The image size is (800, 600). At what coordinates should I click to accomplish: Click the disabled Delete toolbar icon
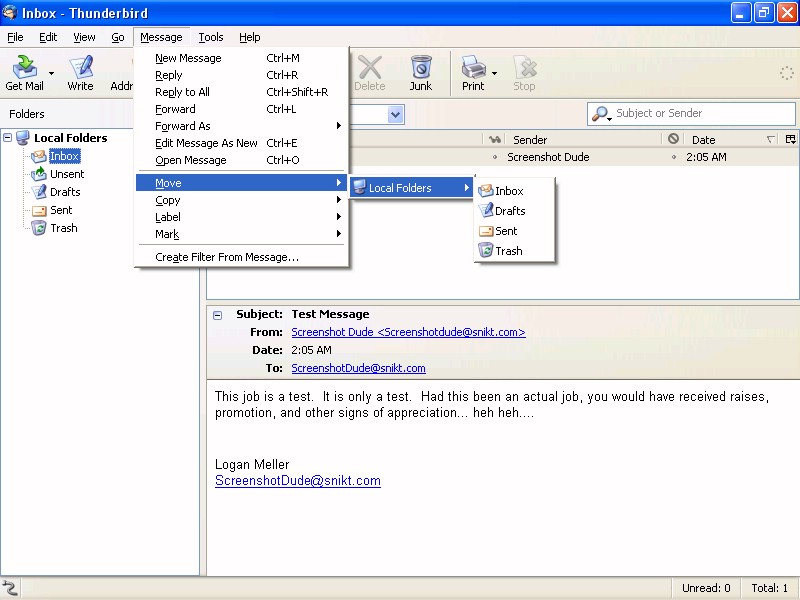point(369,73)
